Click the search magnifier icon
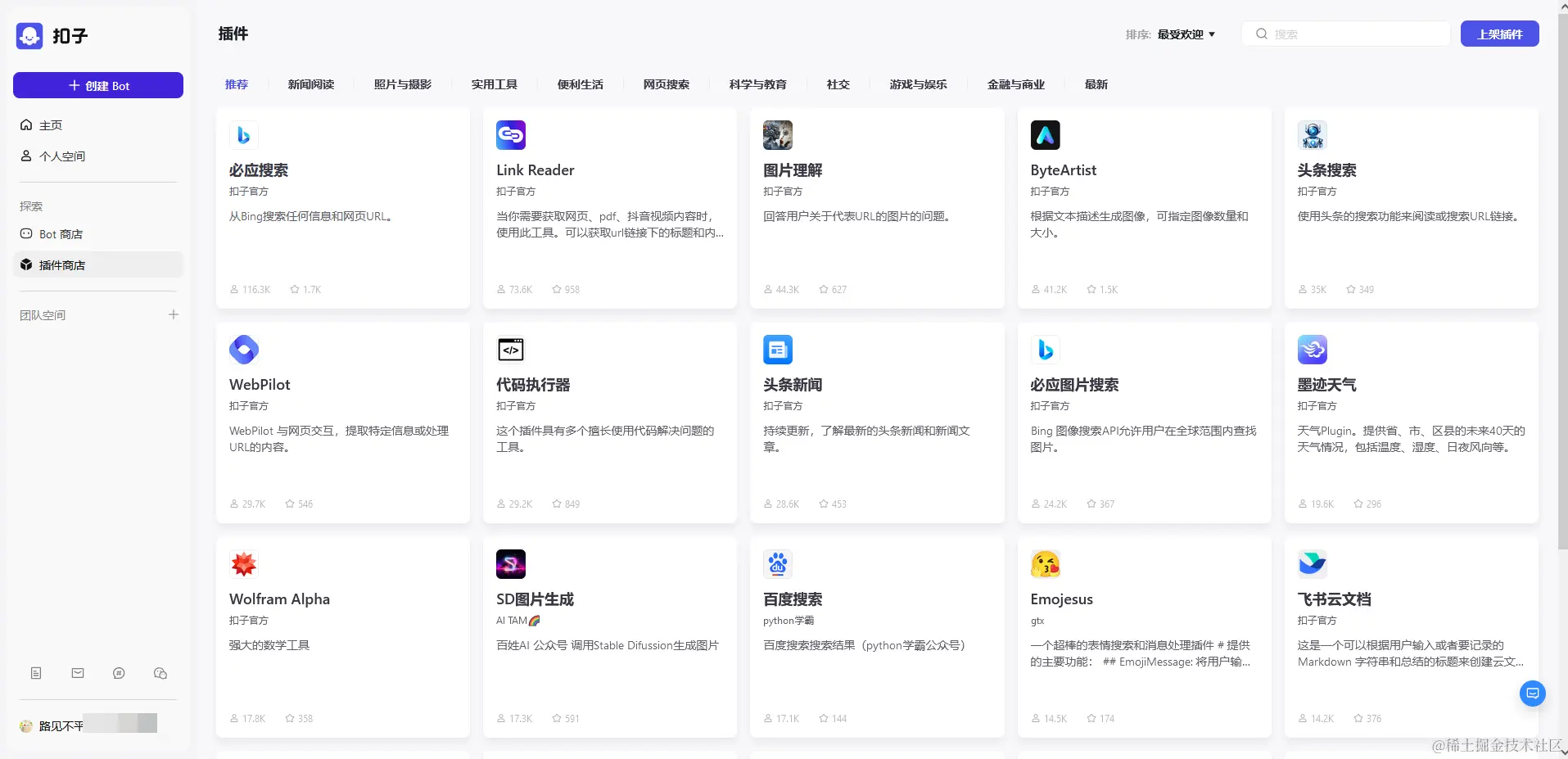Viewport: 1568px width, 759px height. [x=1262, y=34]
